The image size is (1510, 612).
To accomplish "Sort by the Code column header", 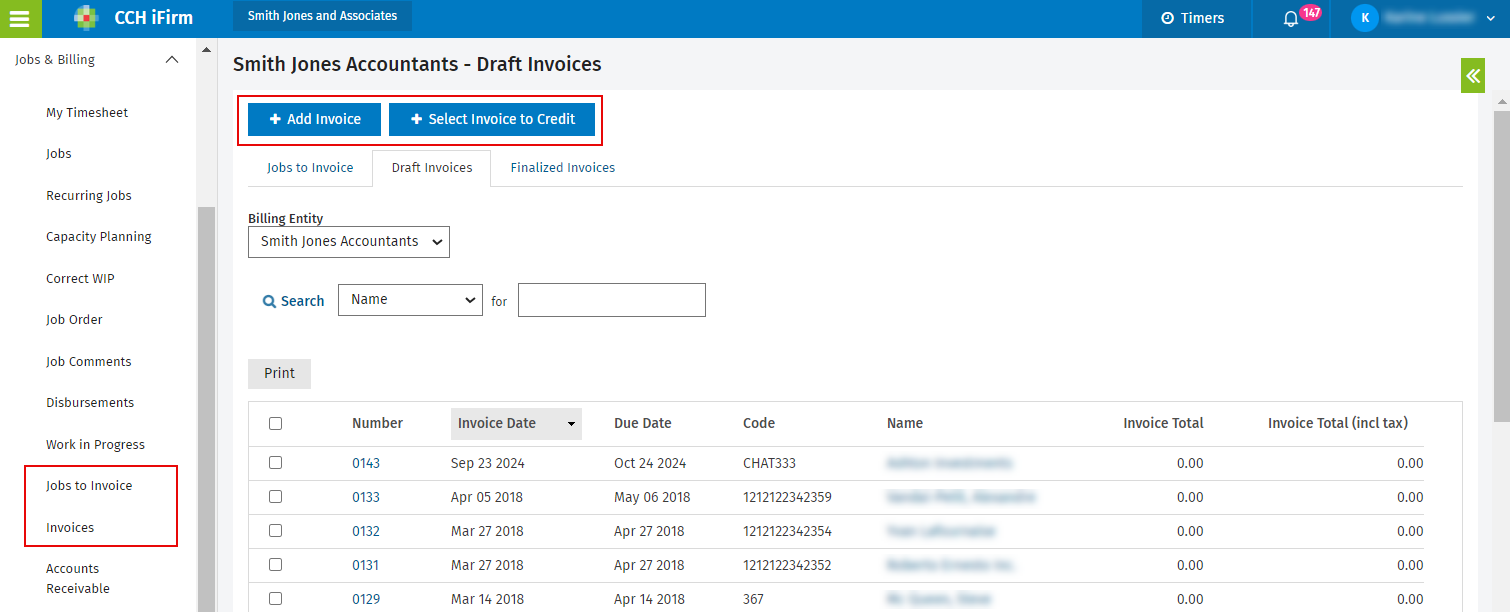I will click(759, 424).
